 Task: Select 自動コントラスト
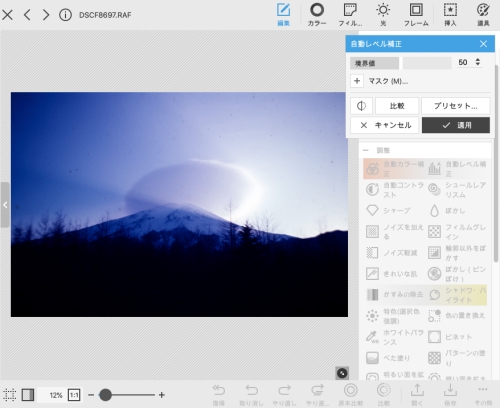pos(394,190)
